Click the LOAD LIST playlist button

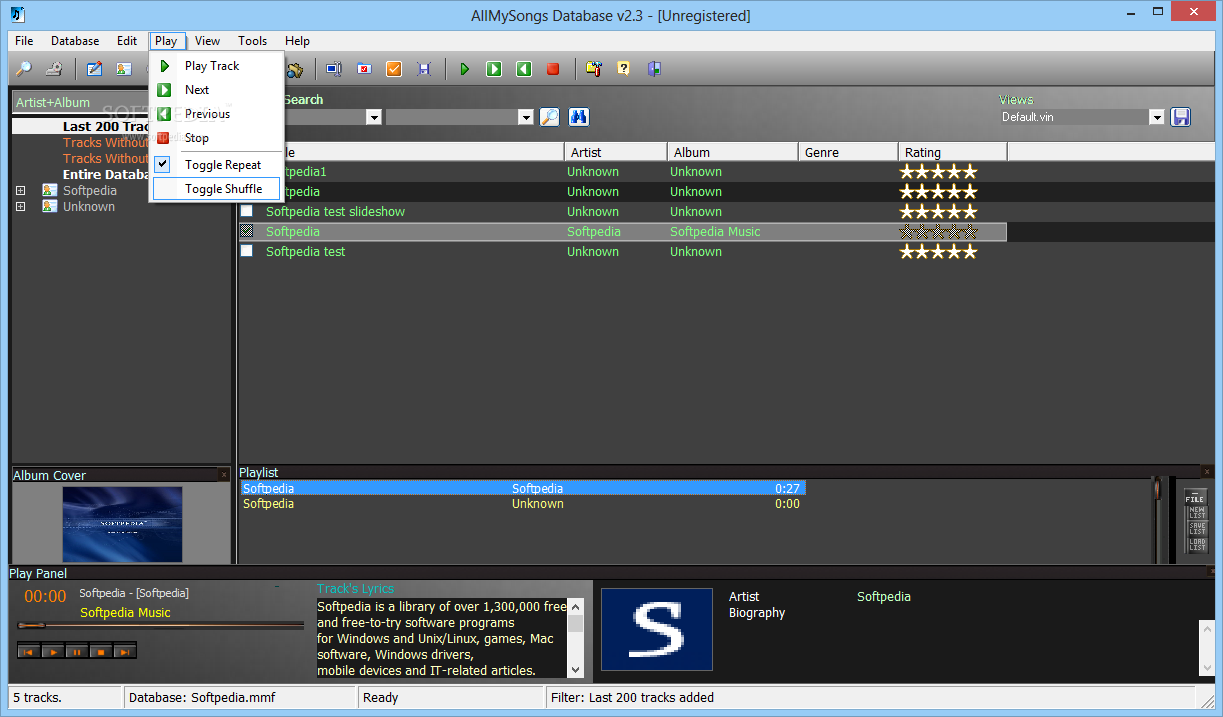coord(1196,544)
